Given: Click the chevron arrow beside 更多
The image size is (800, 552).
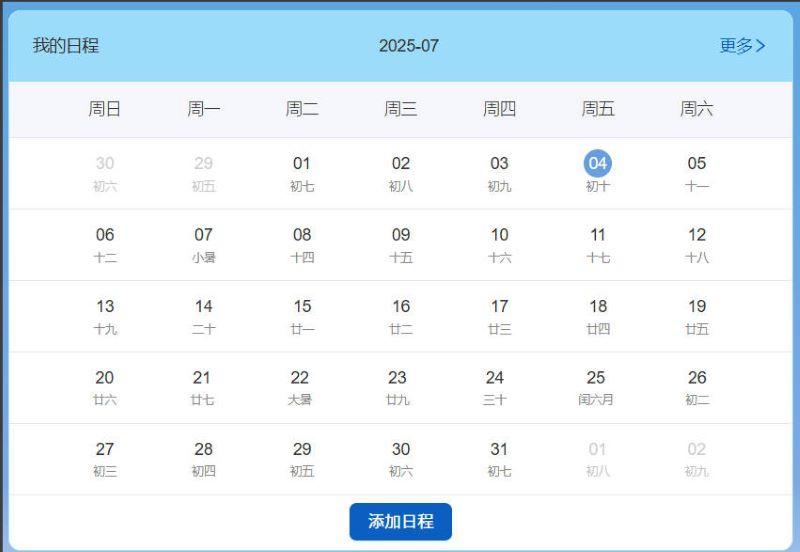Looking at the screenshot, I should [762, 46].
